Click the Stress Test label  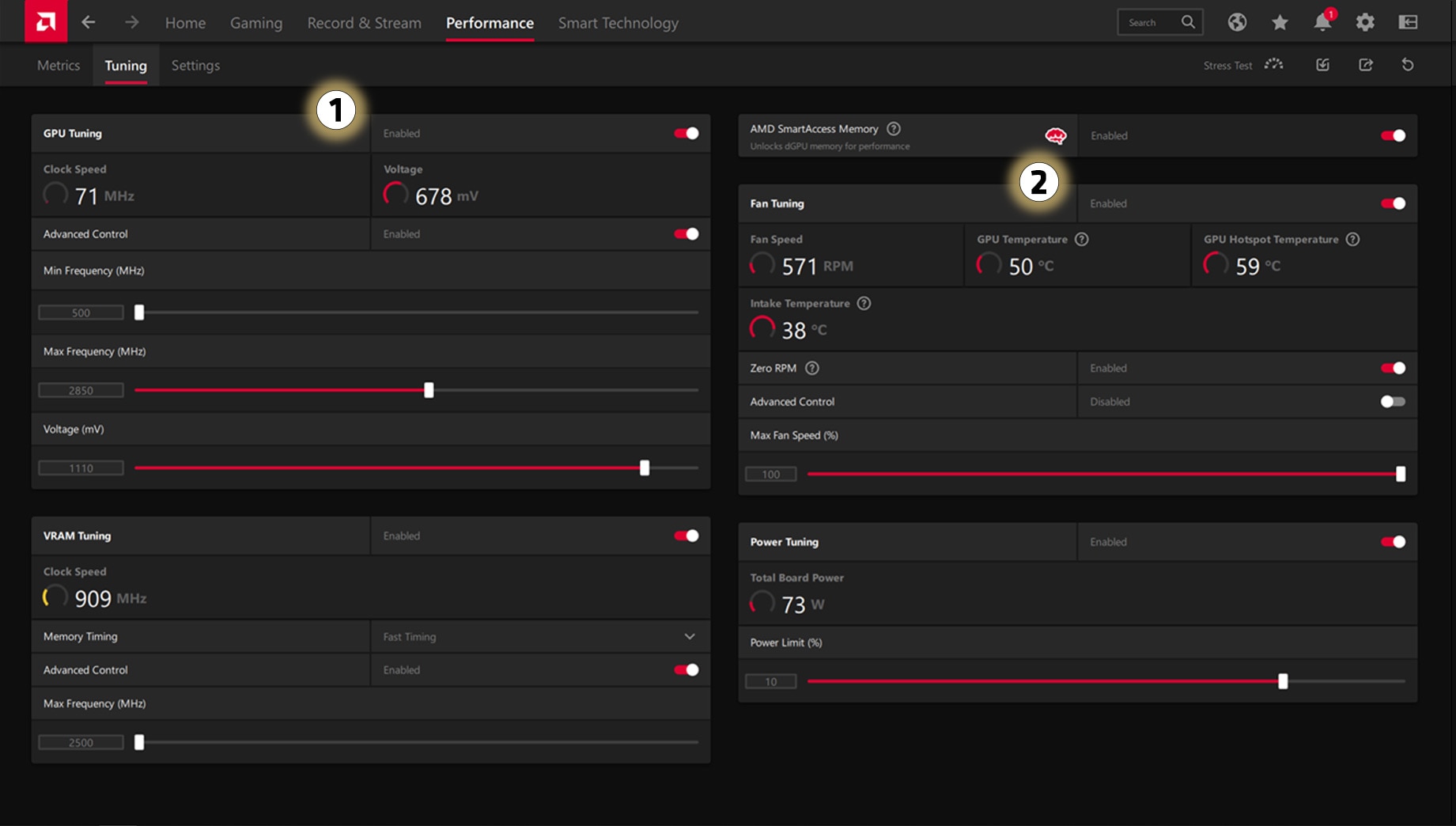click(1227, 66)
